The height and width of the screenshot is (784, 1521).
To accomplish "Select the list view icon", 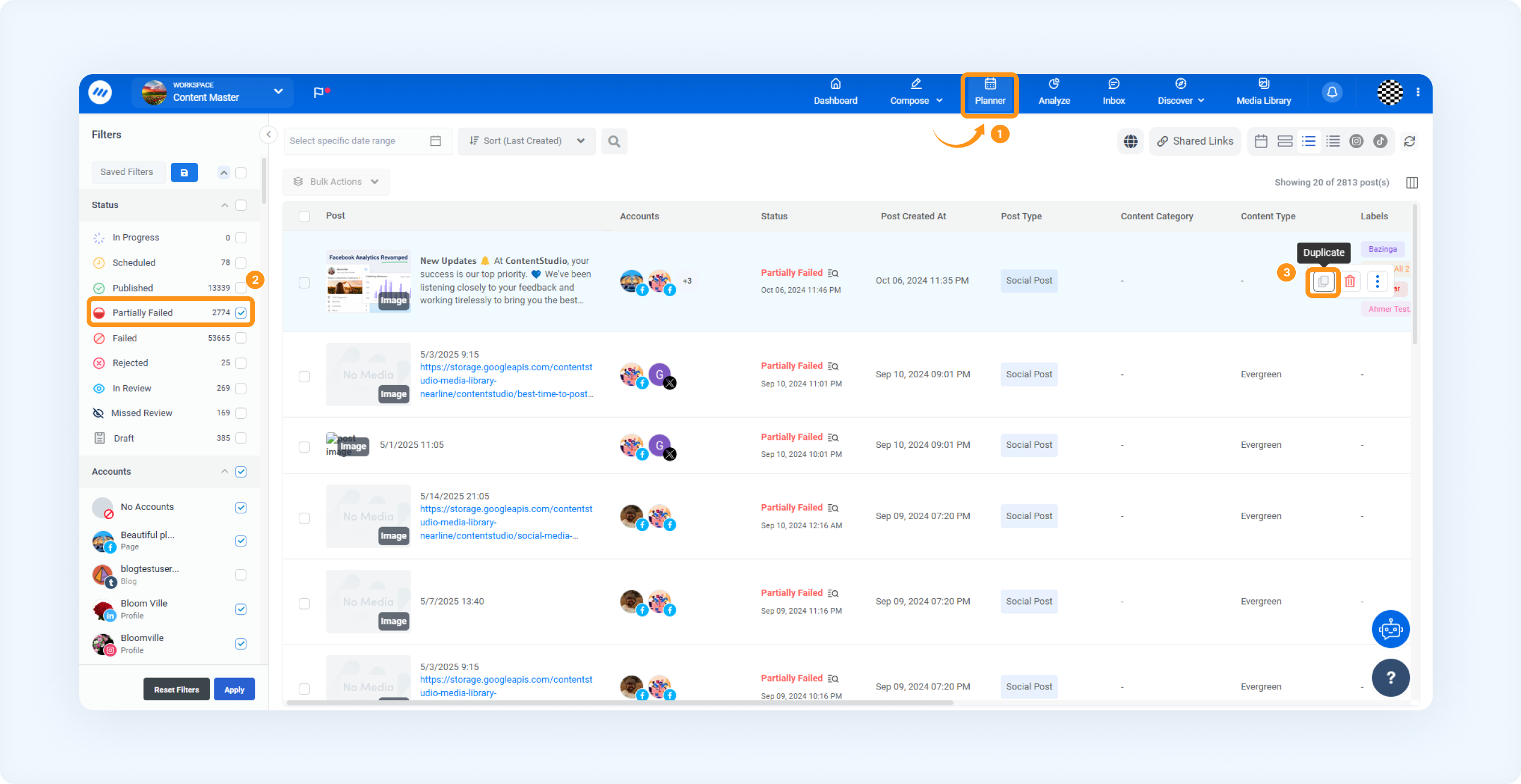I will [1309, 141].
